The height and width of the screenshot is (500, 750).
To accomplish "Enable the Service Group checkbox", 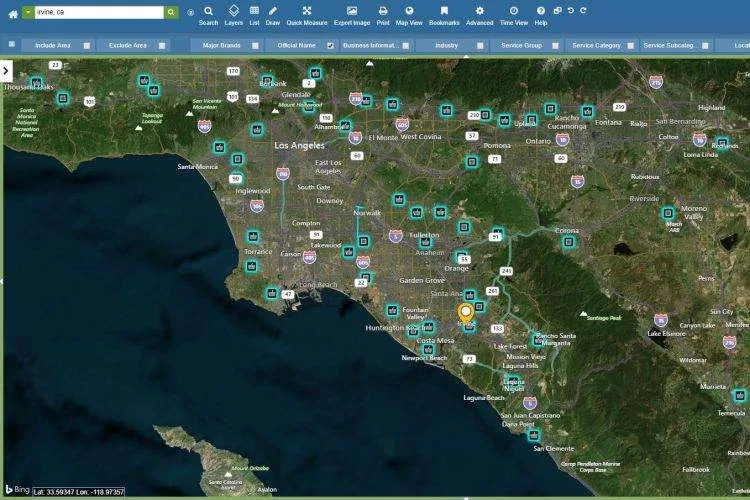I will coord(555,45).
